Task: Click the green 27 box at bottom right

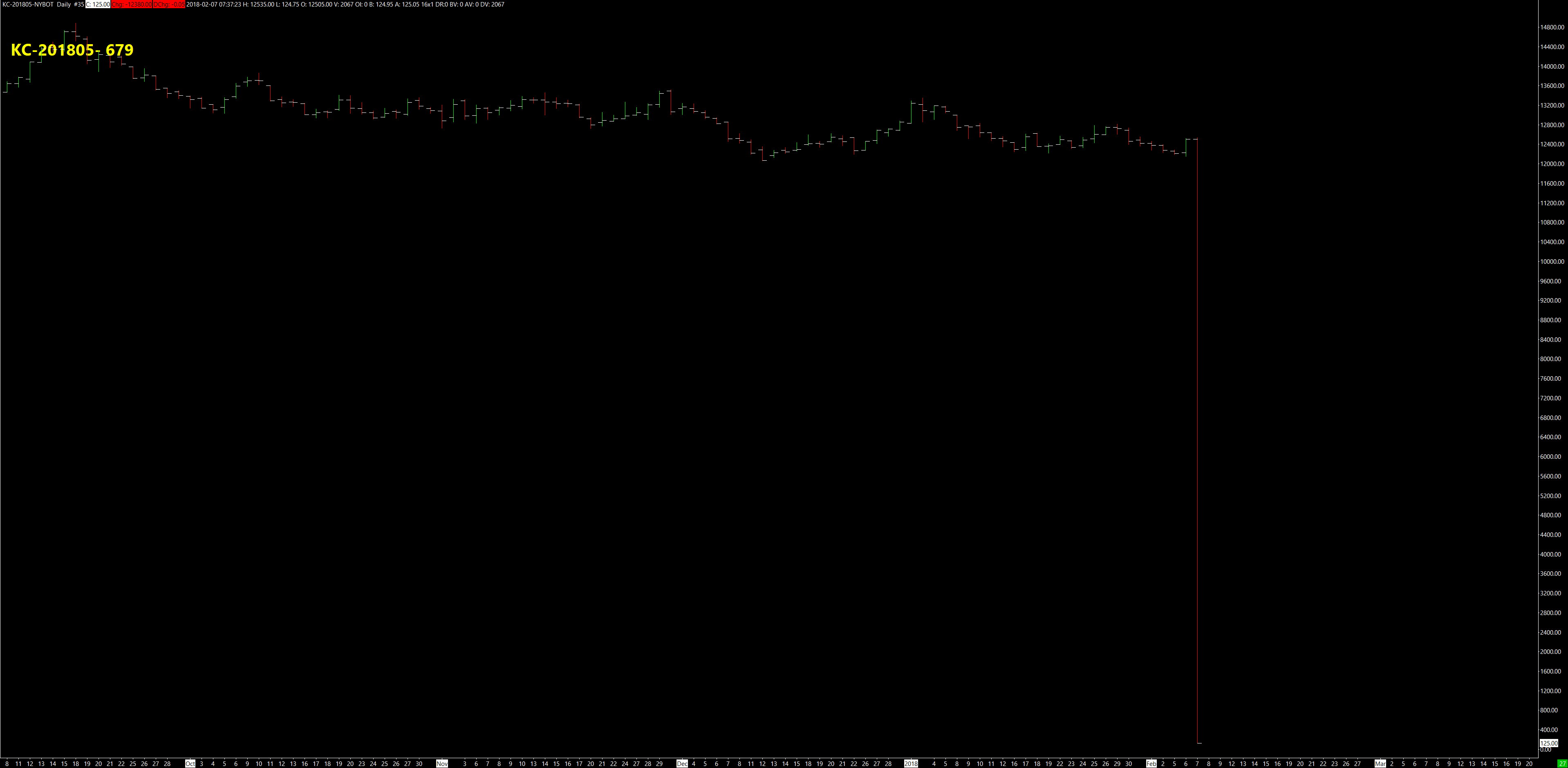Action: 1562,764
